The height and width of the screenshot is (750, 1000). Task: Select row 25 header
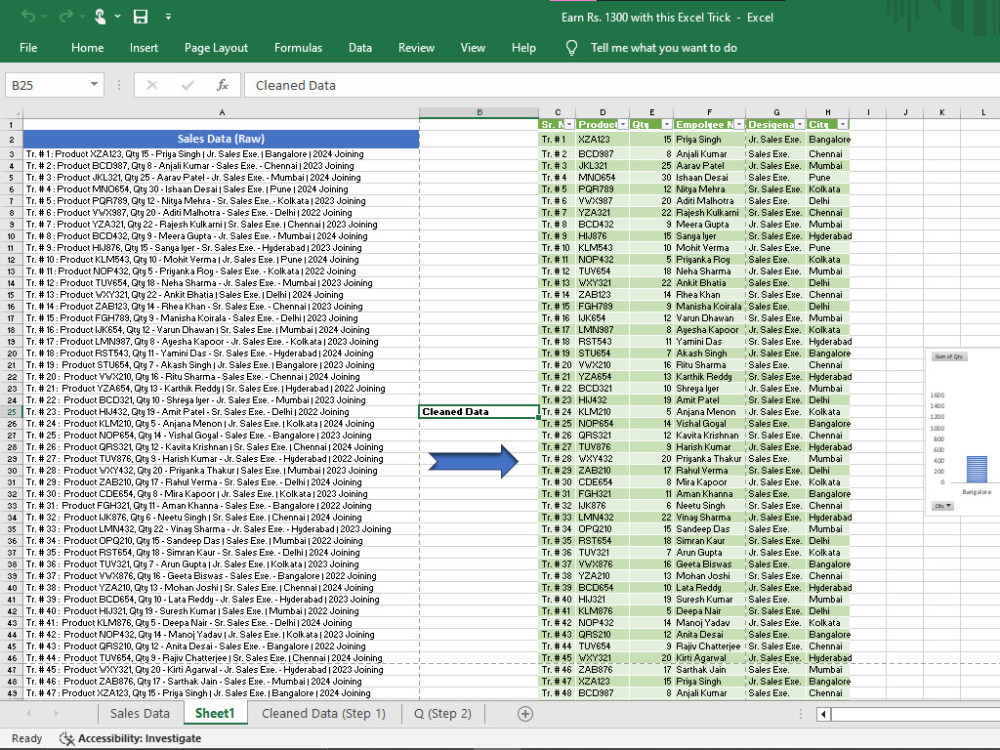coord(11,412)
